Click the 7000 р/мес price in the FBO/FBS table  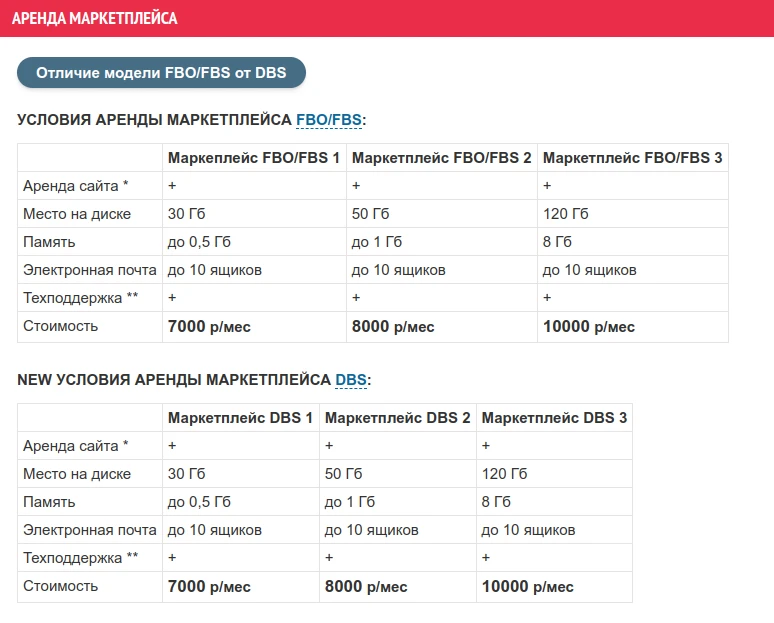click(x=209, y=327)
